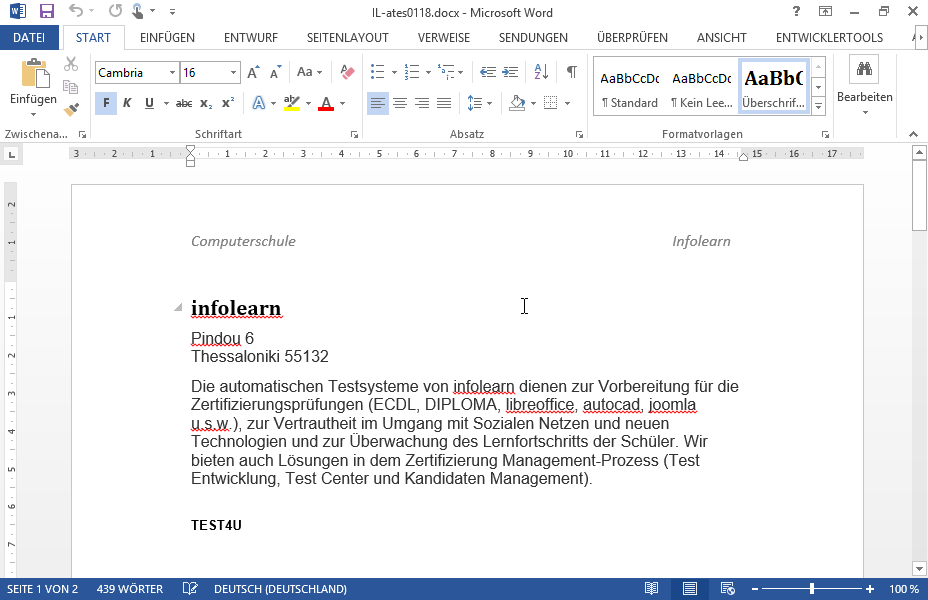Screen dimensions: 928x600
Task: Apply strikethrough formatting
Action: click(184, 104)
